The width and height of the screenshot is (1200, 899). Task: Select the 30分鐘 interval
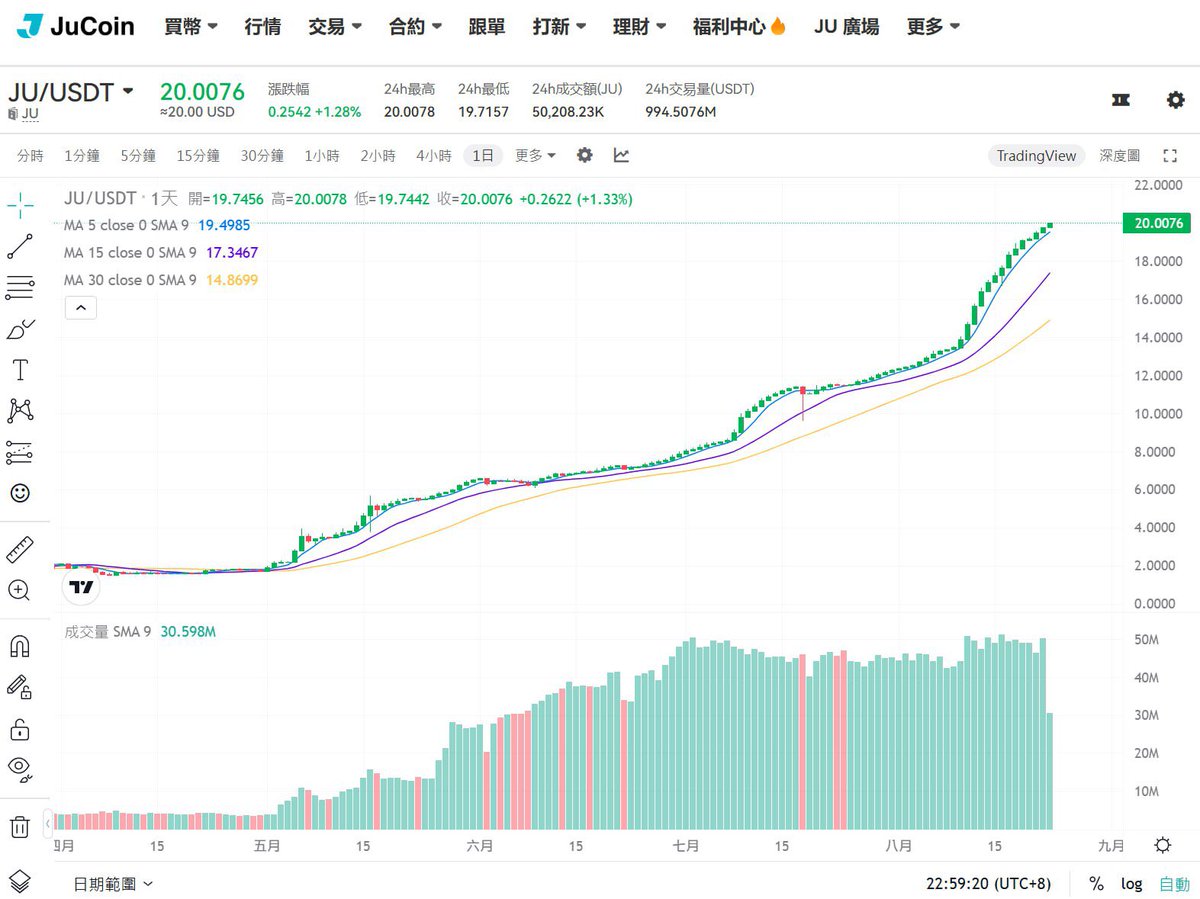point(262,156)
